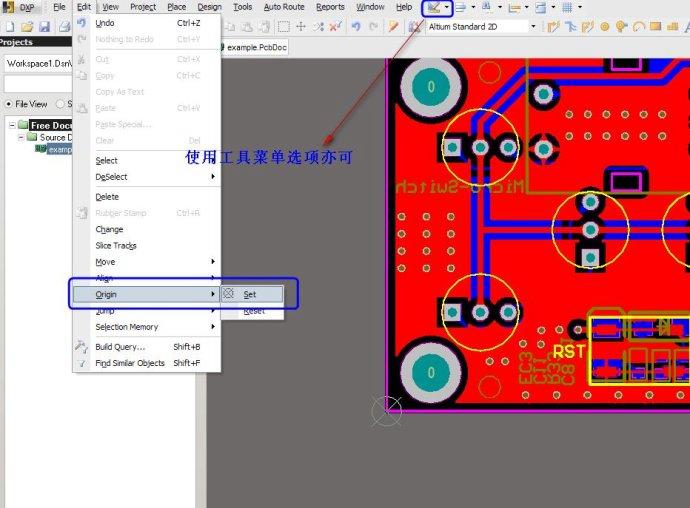Click the new document icon
Viewport: 690px width, 508px height.
point(10,27)
